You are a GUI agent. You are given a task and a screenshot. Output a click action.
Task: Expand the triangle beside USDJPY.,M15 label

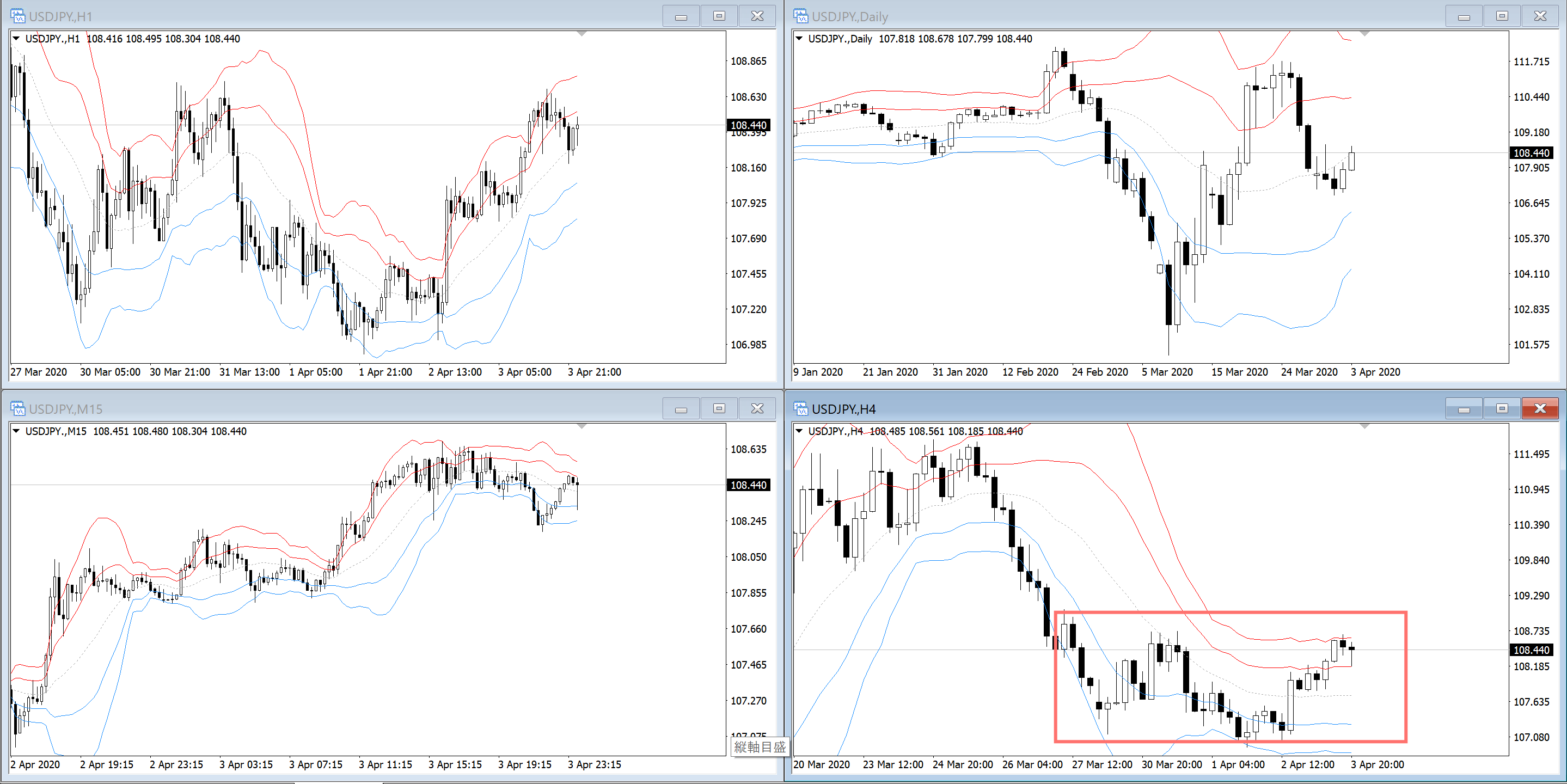tap(16, 431)
